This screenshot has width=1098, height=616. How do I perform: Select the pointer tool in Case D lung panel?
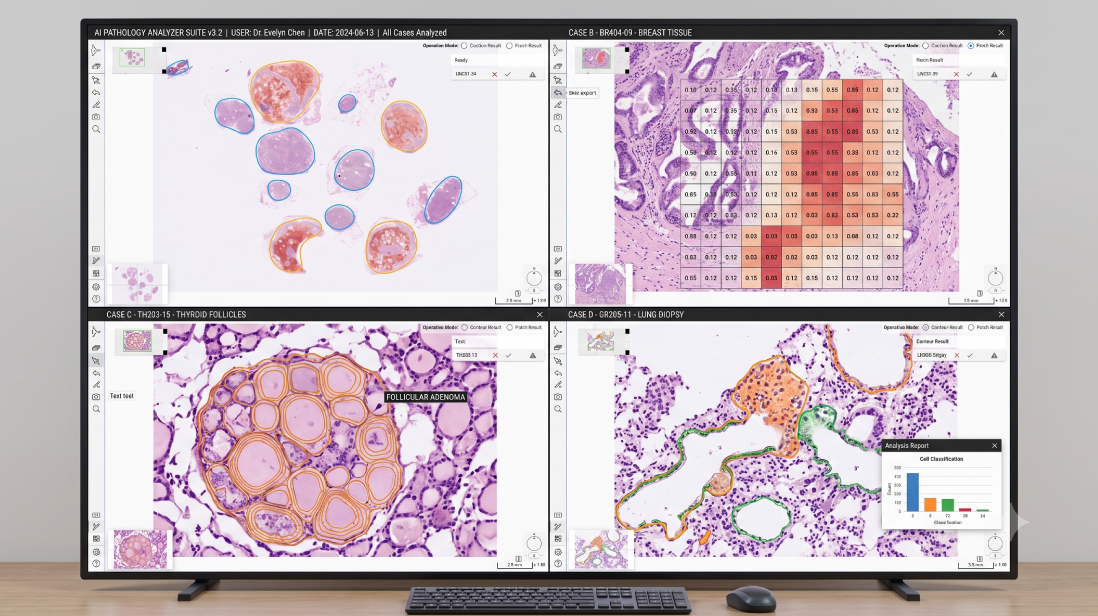pyautogui.click(x=558, y=332)
